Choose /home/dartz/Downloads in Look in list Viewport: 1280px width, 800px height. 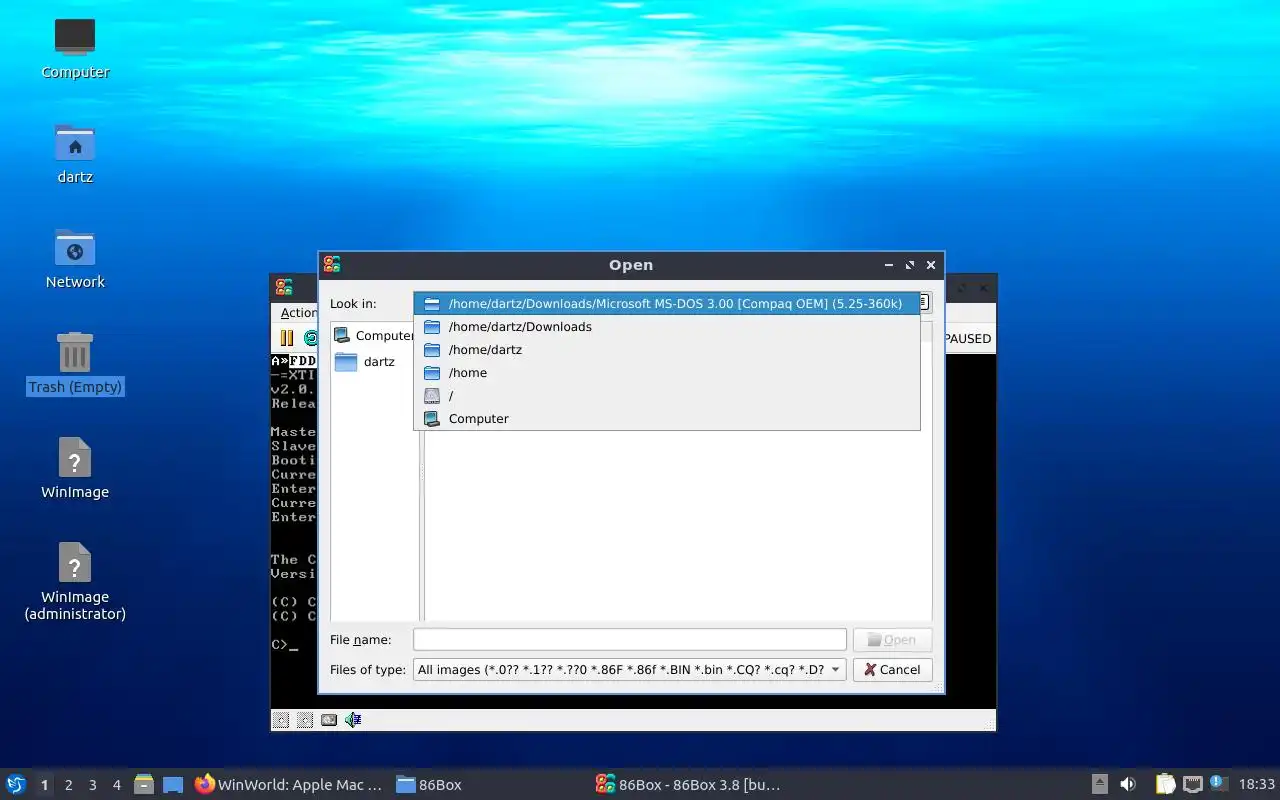pyautogui.click(x=667, y=326)
